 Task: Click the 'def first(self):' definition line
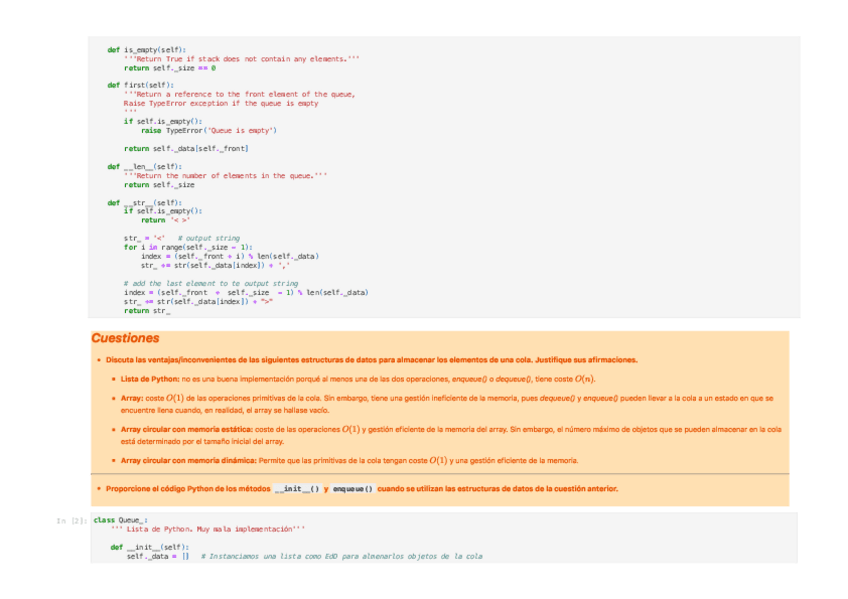[x=141, y=86]
